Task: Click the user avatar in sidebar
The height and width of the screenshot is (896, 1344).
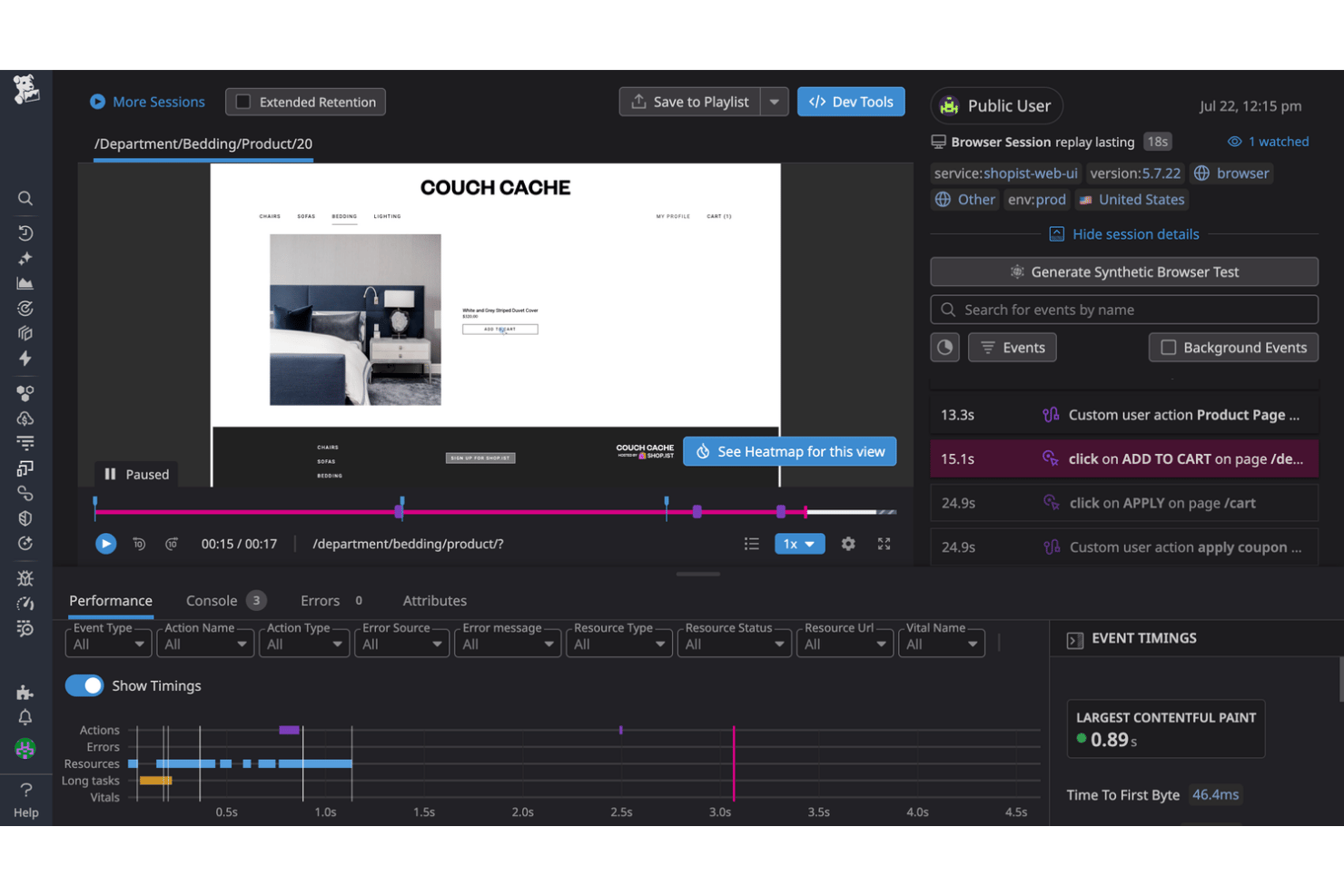Action: pyautogui.click(x=25, y=748)
